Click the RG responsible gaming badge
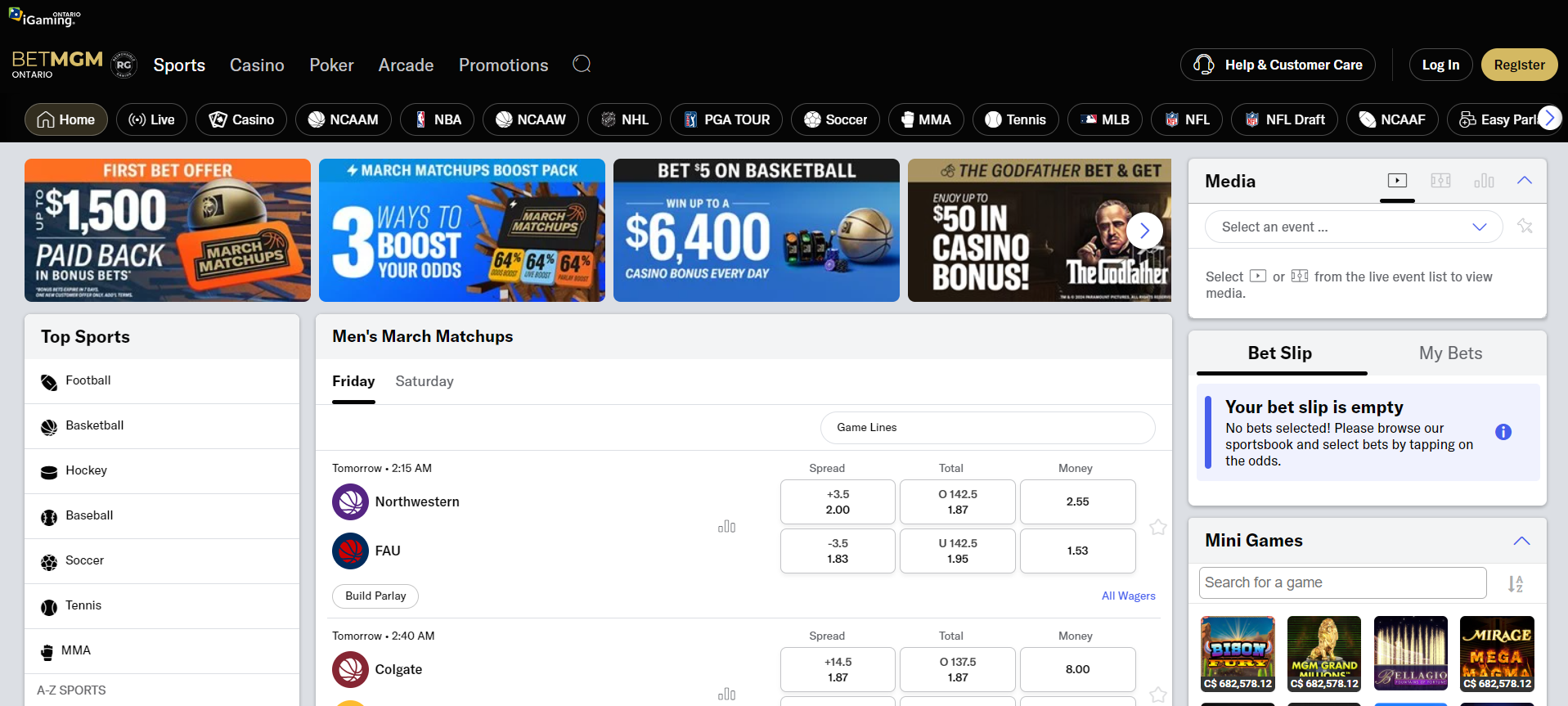1568x706 pixels. coord(124,65)
